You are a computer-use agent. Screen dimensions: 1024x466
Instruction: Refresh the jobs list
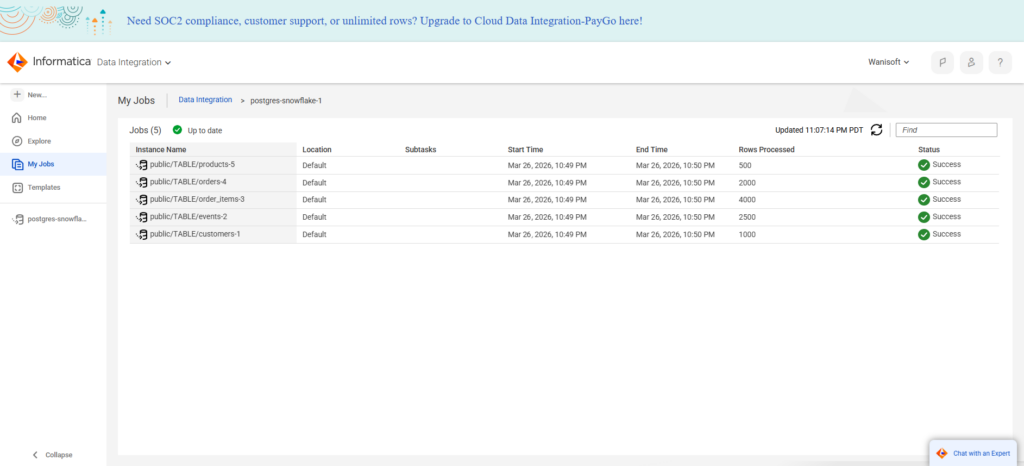pos(877,130)
